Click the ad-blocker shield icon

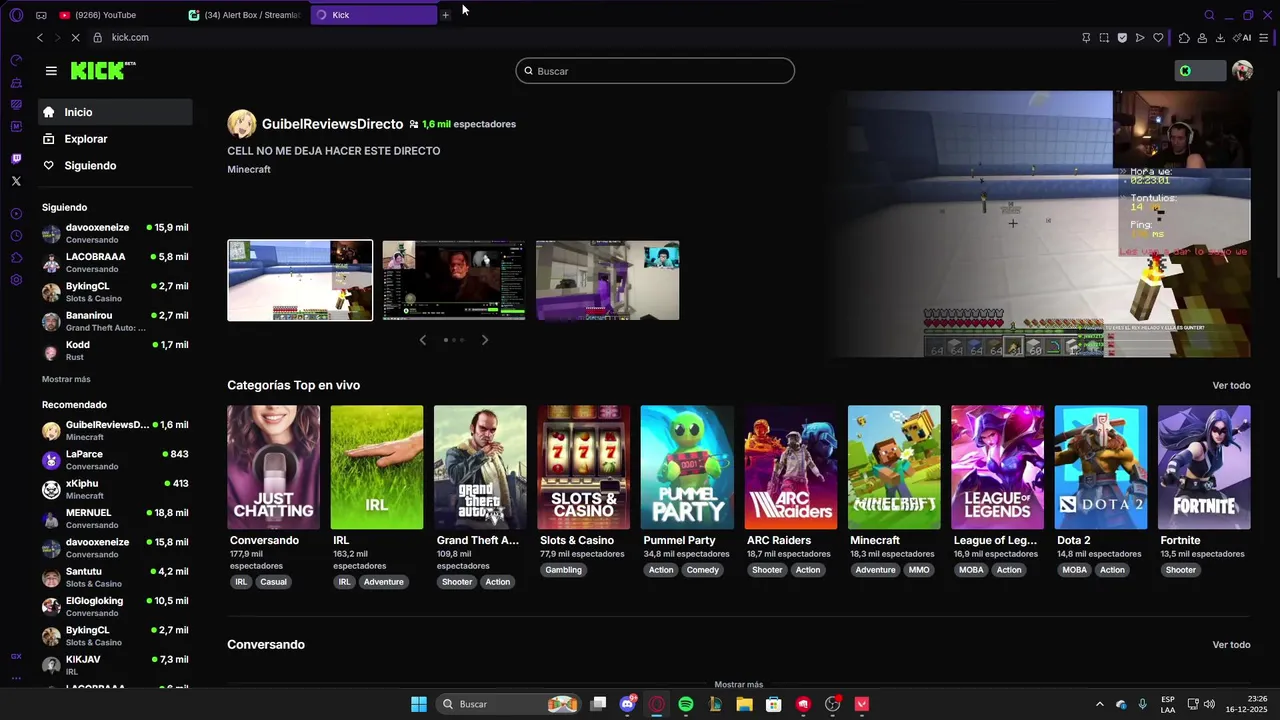pyautogui.click(x=1122, y=38)
